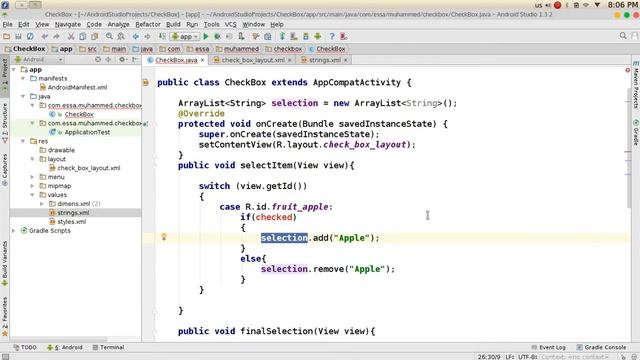The image size is (640, 360).
Task: Open the Build menu
Action: click(173, 24)
